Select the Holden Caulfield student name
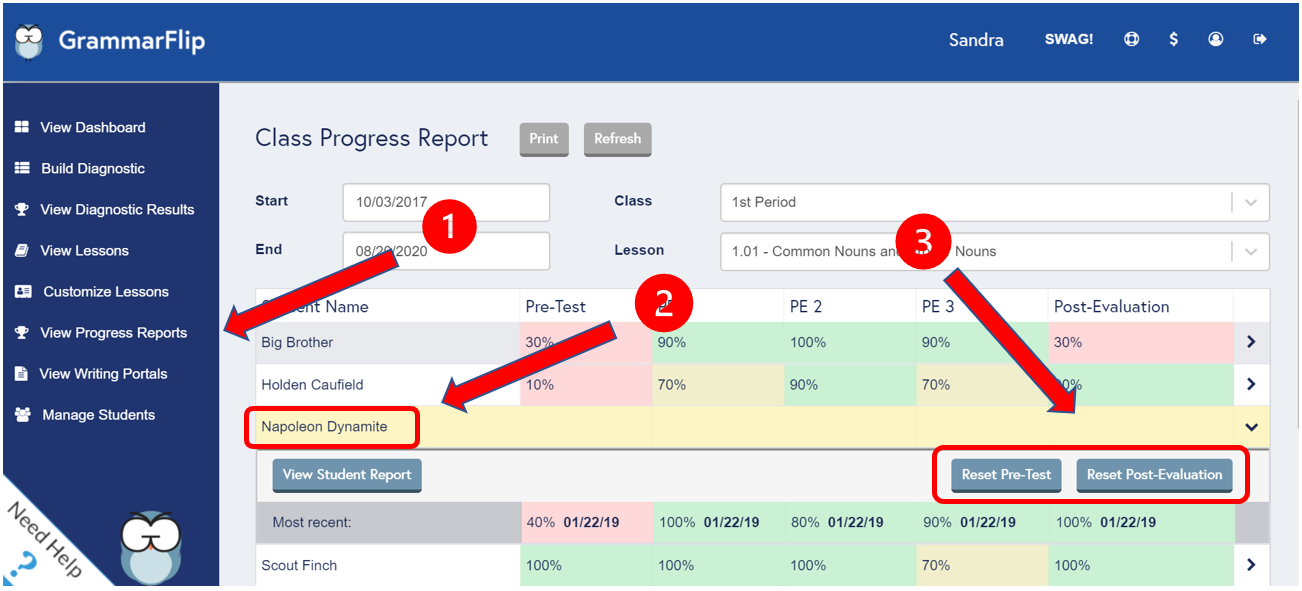1302x591 pixels. tap(312, 384)
